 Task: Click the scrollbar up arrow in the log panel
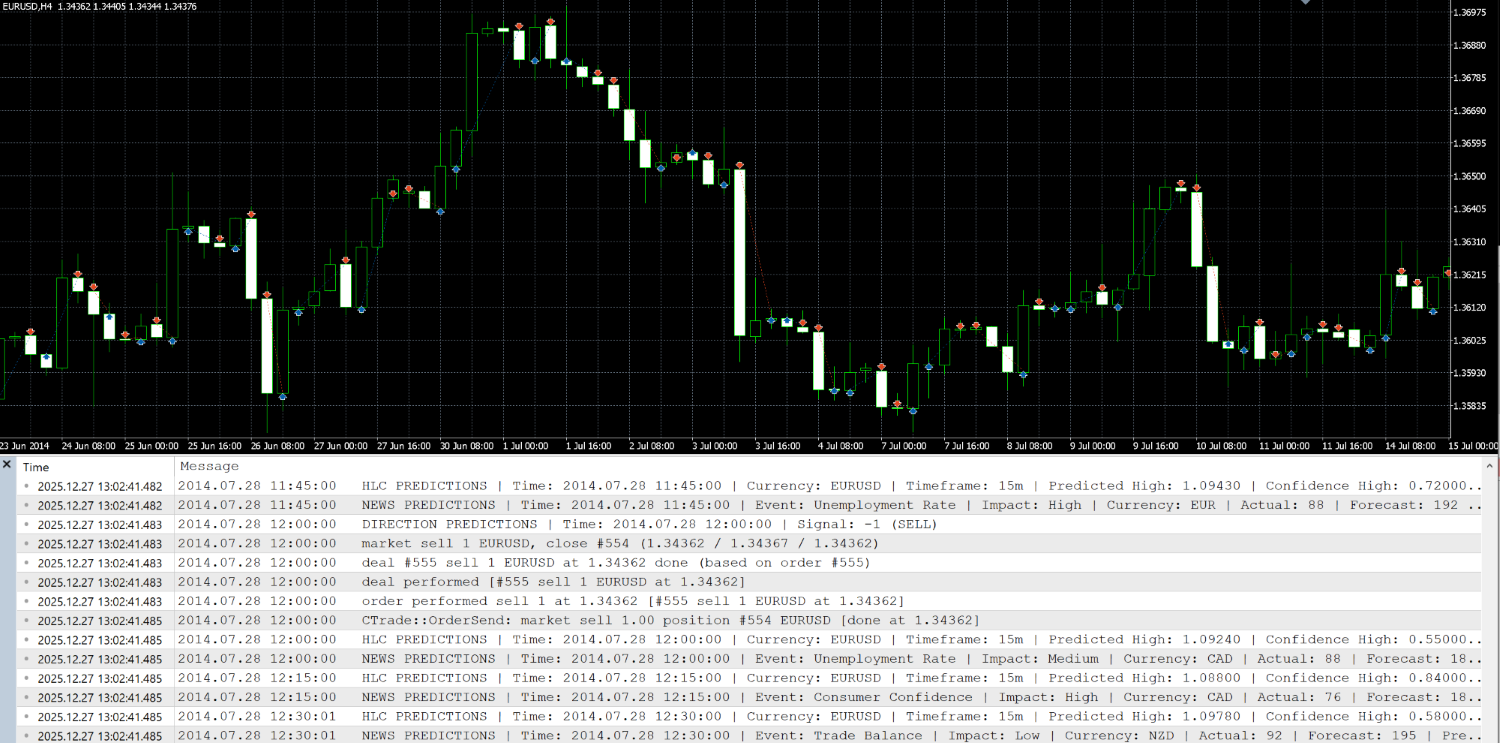click(1491, 466)
